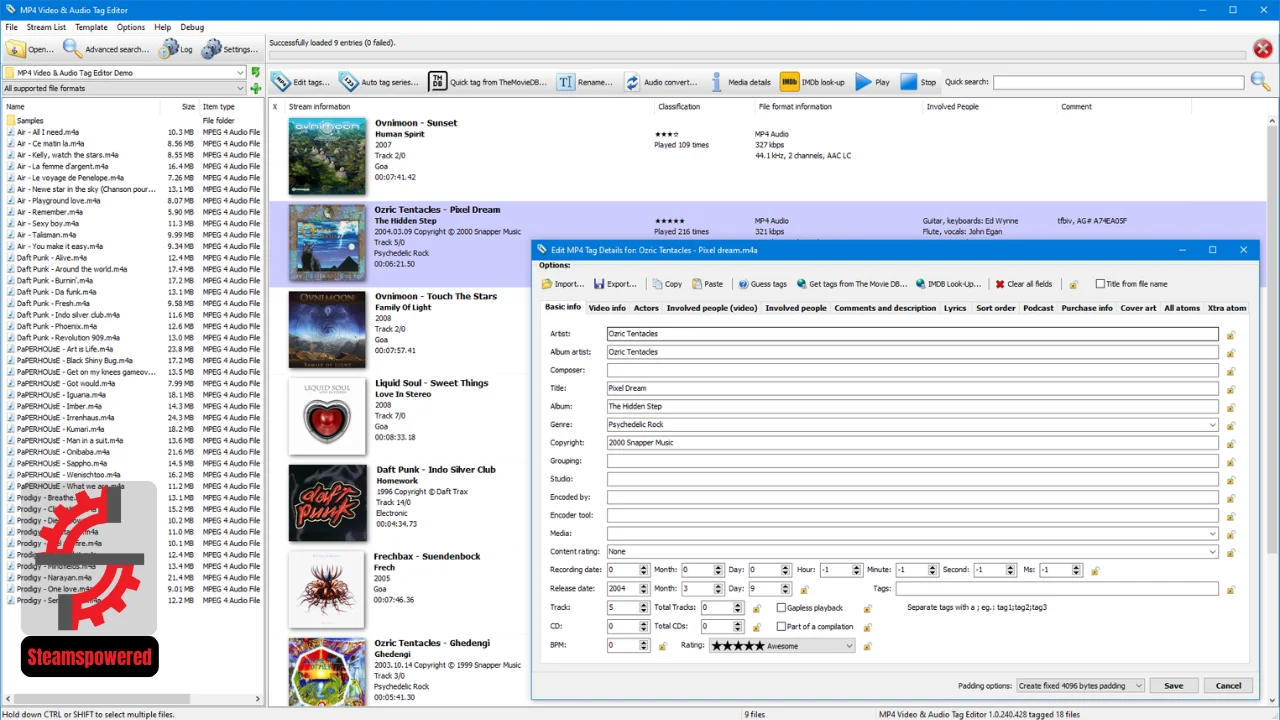
Task: Click the Release date year stepper
Action: point(643,589)
